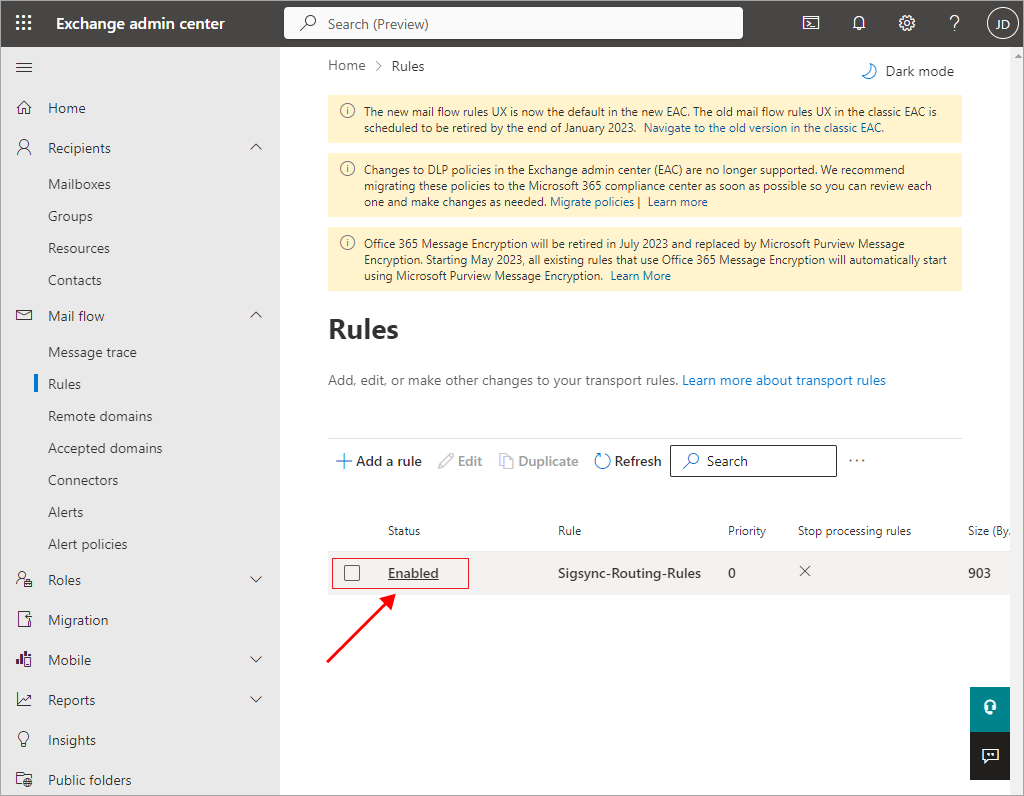The image size is (1024, 796).
Task: Click the Home breadcrumb link
Action: pos(347,65)
